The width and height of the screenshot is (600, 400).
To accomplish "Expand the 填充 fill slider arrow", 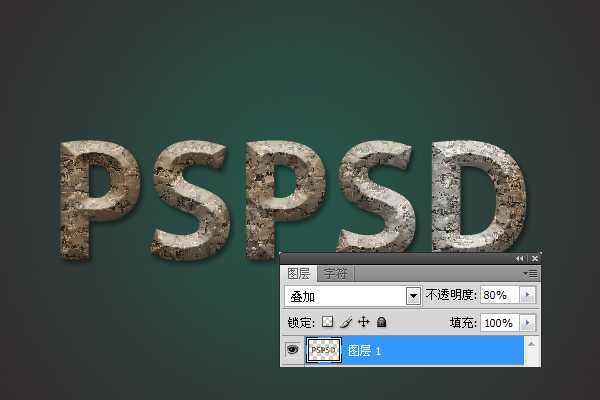I will 527,323.
